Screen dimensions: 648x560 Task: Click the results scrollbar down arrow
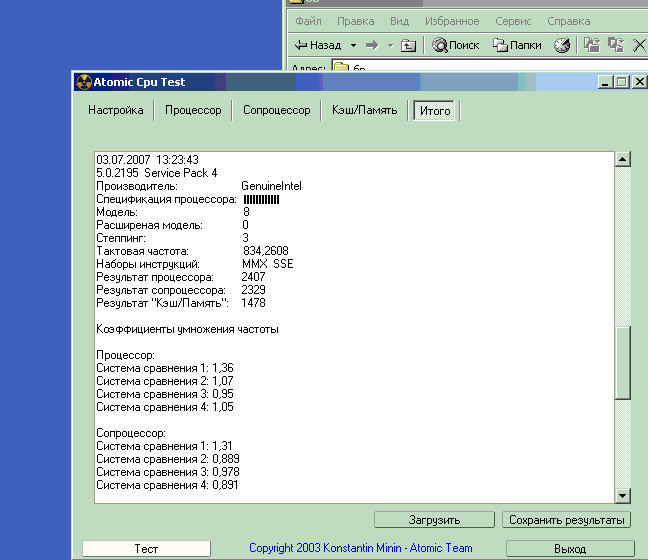coord(622,495)
